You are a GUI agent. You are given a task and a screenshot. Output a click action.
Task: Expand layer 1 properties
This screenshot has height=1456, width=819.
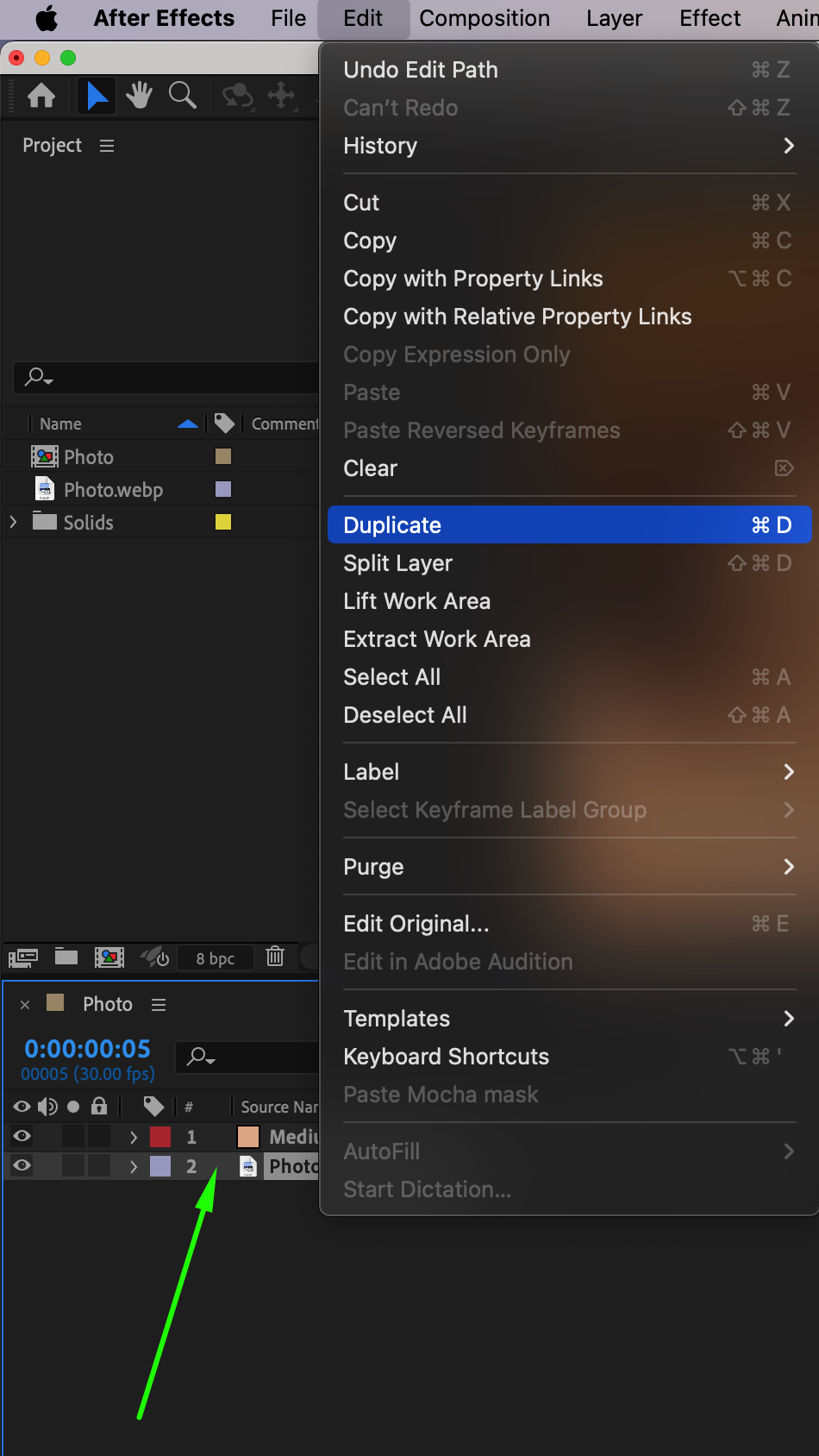[x=134, y=1137]
